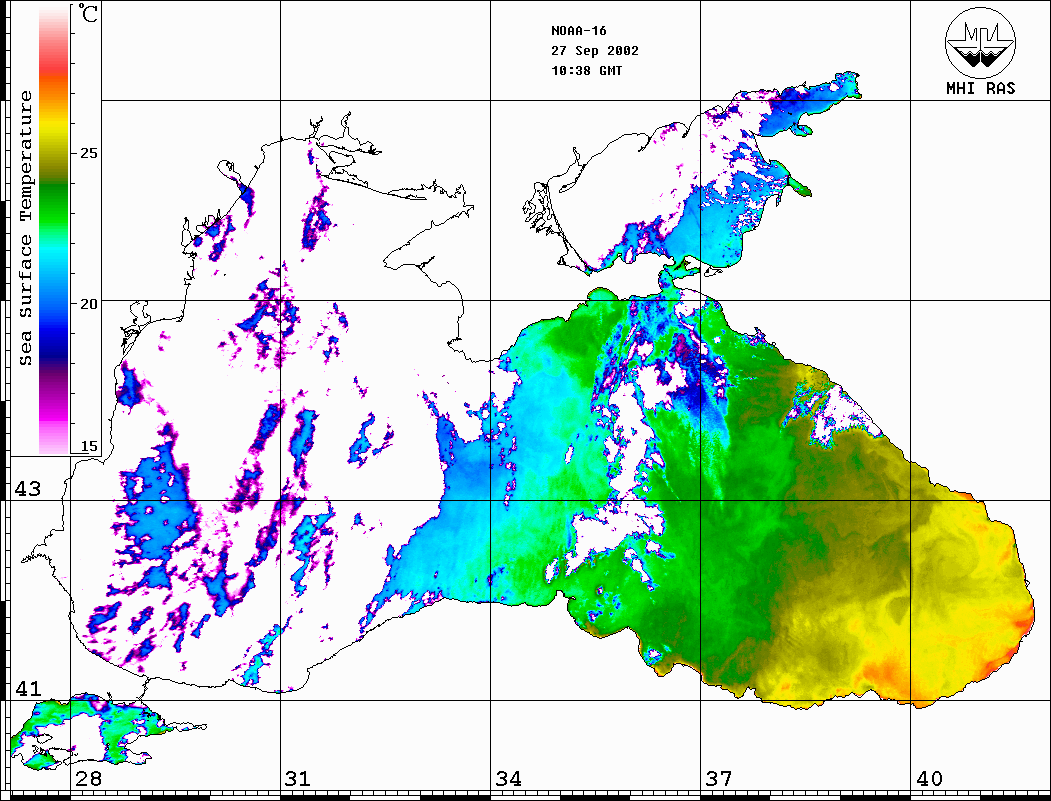
Task: Click longitude label 40
Action: click(x=929, y=778)
